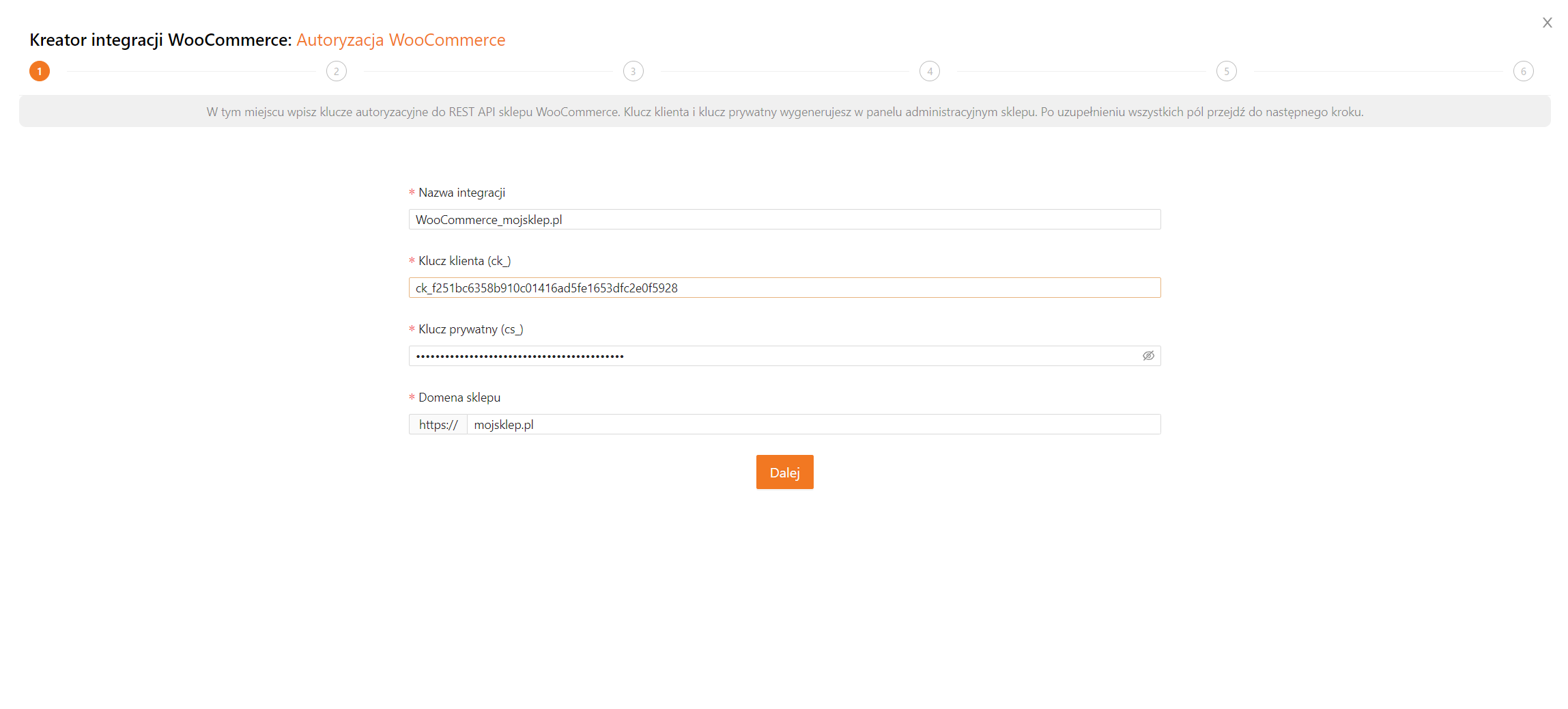Click the step 1 circle indicator
This screenshot has height=709, width=1568.
pyautogui.click(x=40, y=71)
